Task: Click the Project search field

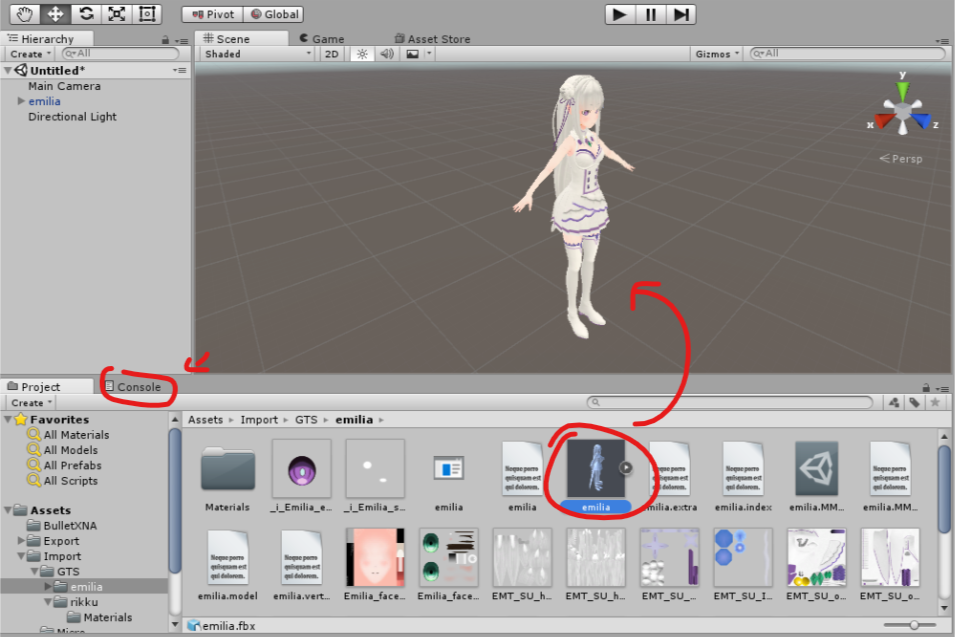Action: coord(730,403)
